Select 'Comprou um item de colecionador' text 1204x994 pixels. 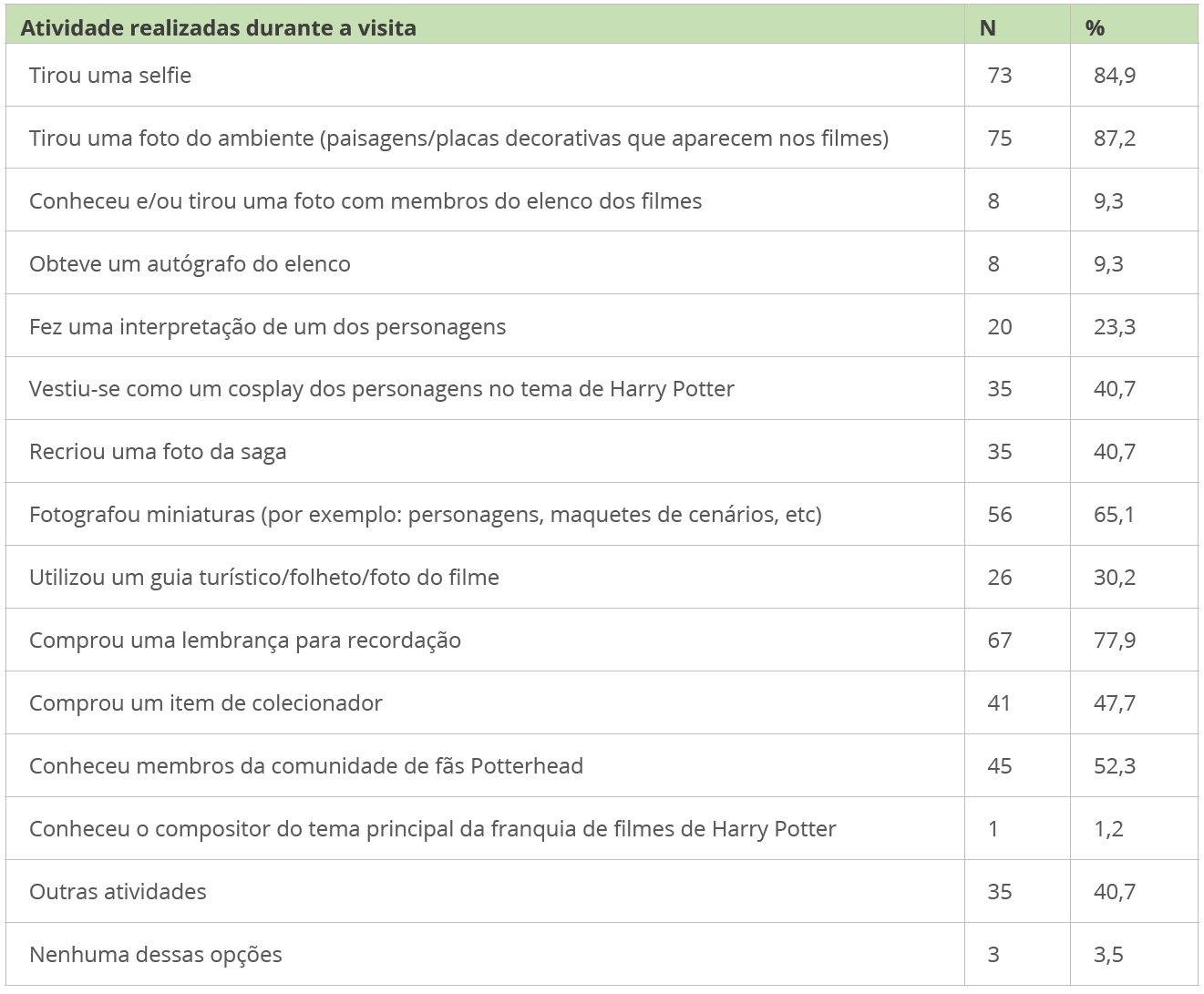(x=206, y=703)
